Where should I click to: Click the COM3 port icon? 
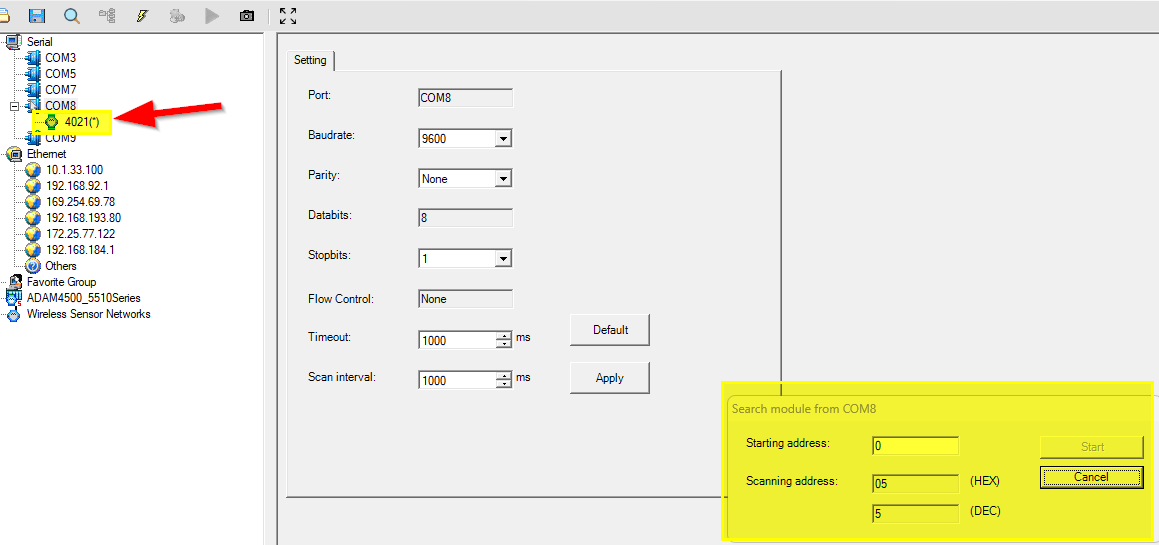[33, 58]
